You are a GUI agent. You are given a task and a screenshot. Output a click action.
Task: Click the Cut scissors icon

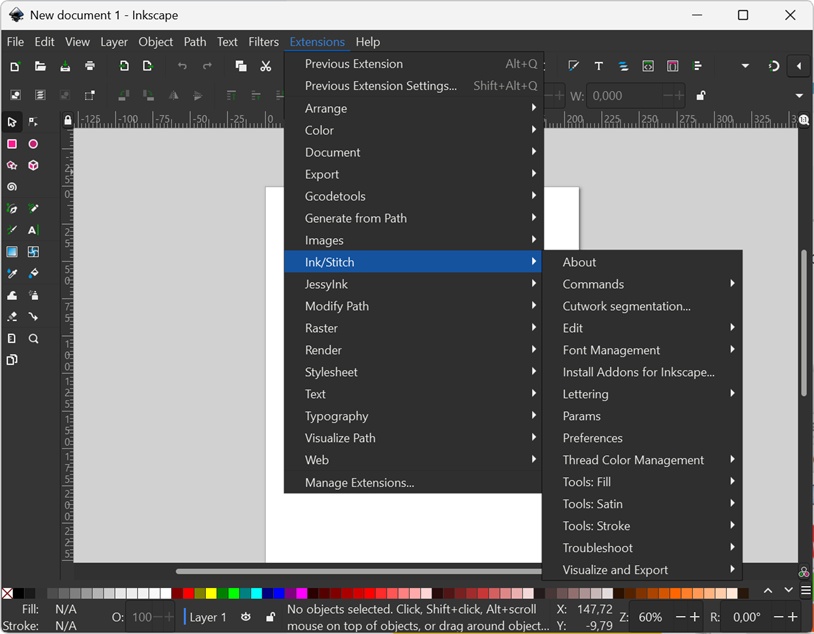click(266, 66)
